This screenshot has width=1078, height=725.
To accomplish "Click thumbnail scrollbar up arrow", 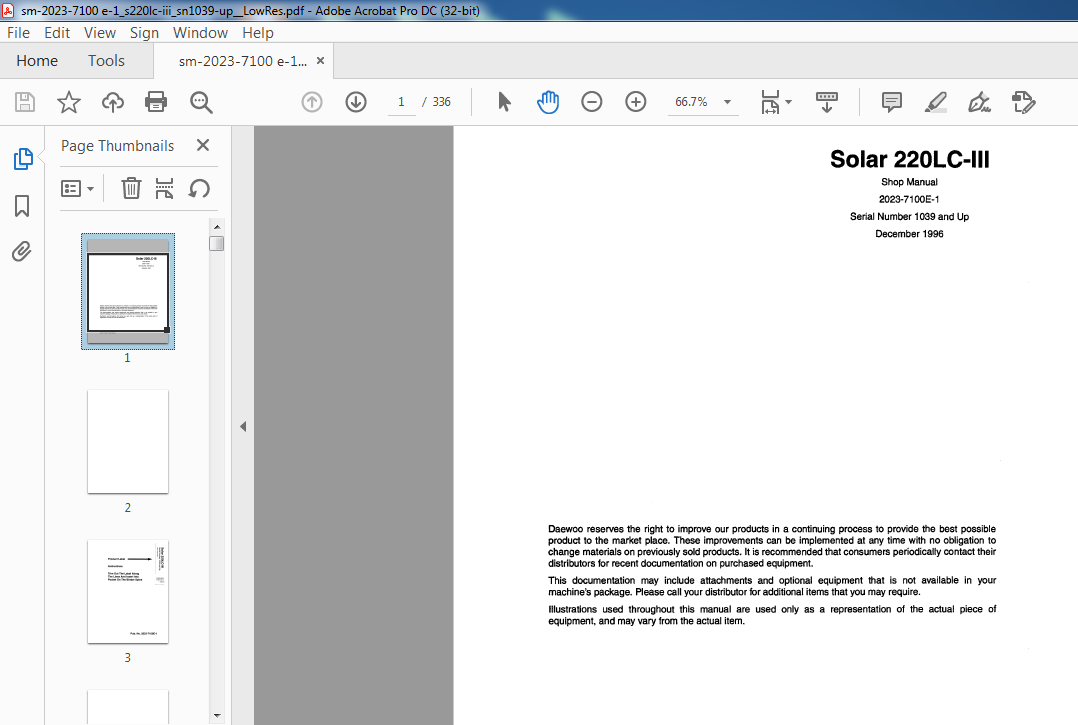I will click(217, 227).
